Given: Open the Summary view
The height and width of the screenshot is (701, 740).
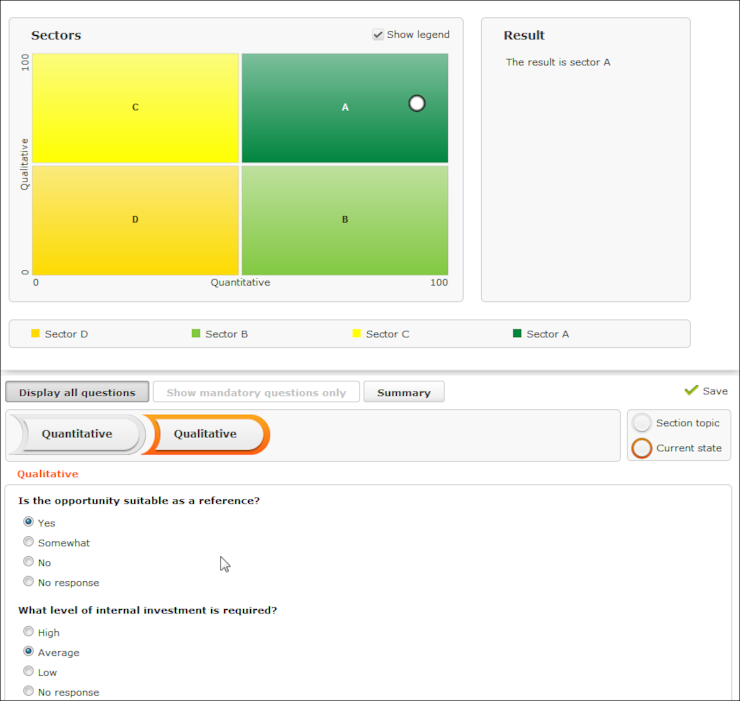Looking at the screenshot, I should 404,392.
